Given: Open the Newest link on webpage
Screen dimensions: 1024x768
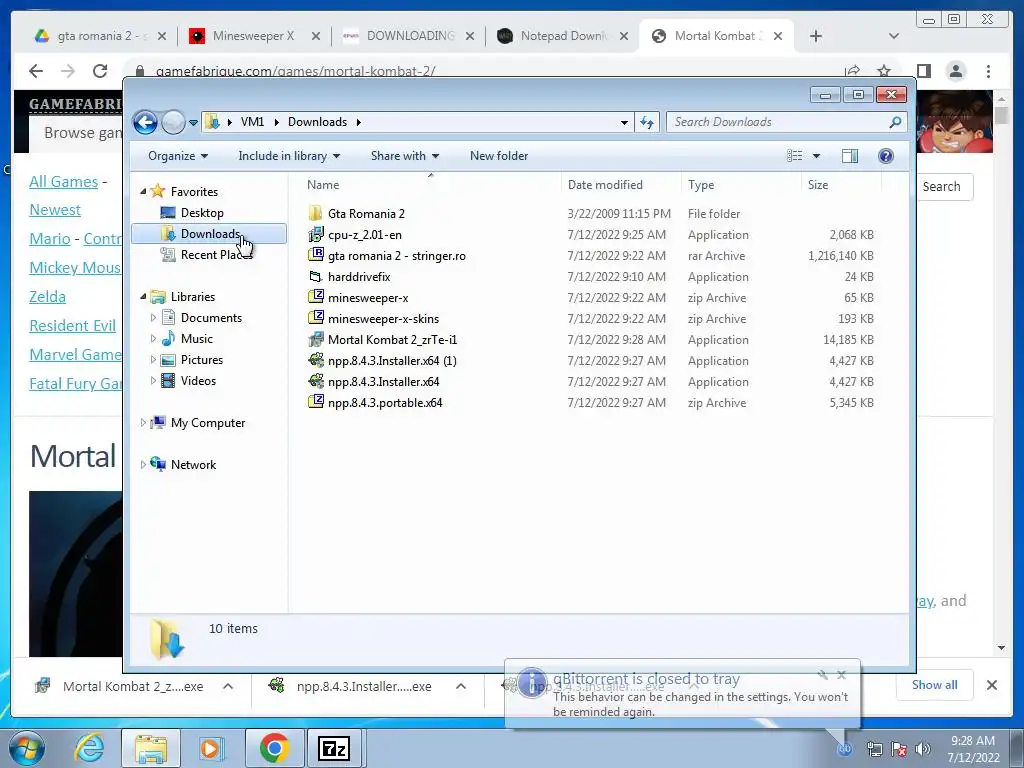Looking at the screenshot, I should click(x=55, y=210).
